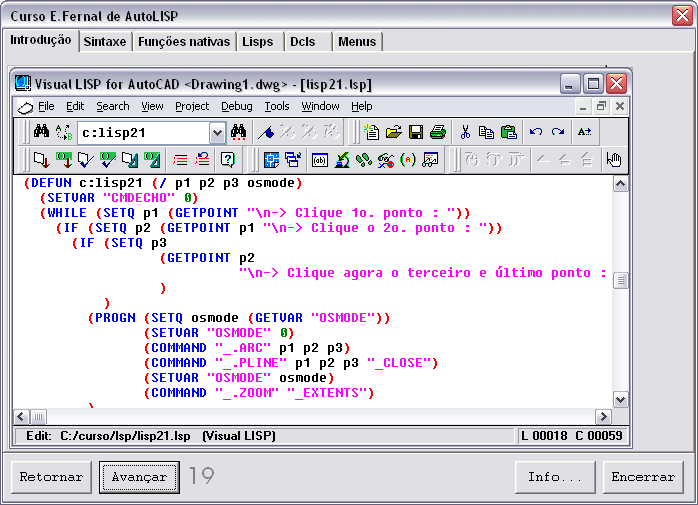
Task: Open the Project menu
Action: tap(192, 106)
